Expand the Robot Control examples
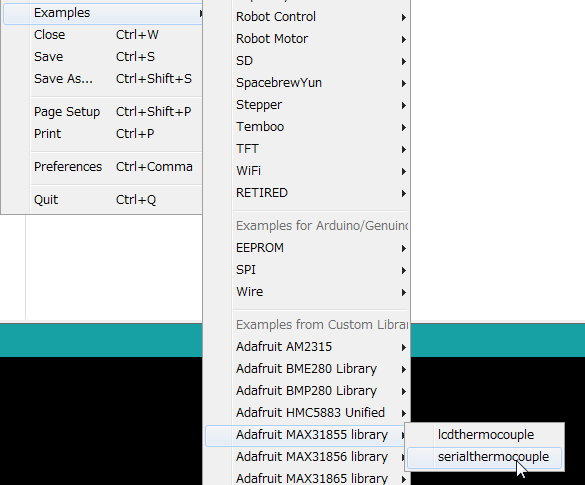The image size is (585, 485). point(308,17)
